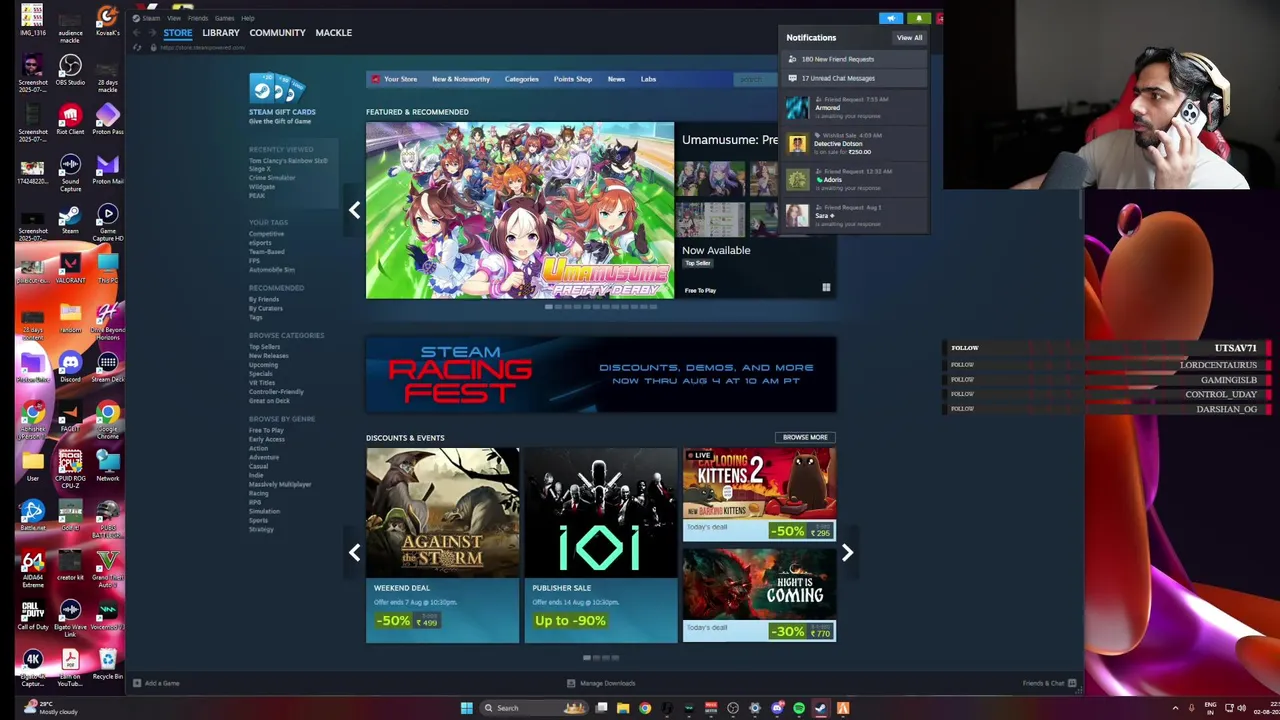Viewport: 1280px width, 720px height.
Task: Open the Games menu
Action: 224,18
